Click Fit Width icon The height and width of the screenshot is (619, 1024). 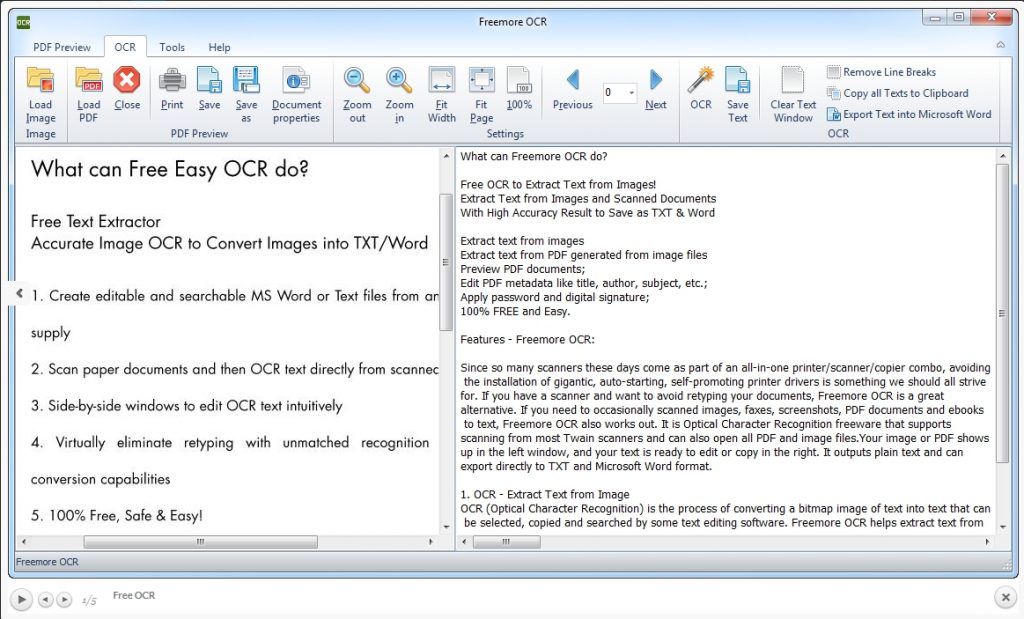(441, 81)
